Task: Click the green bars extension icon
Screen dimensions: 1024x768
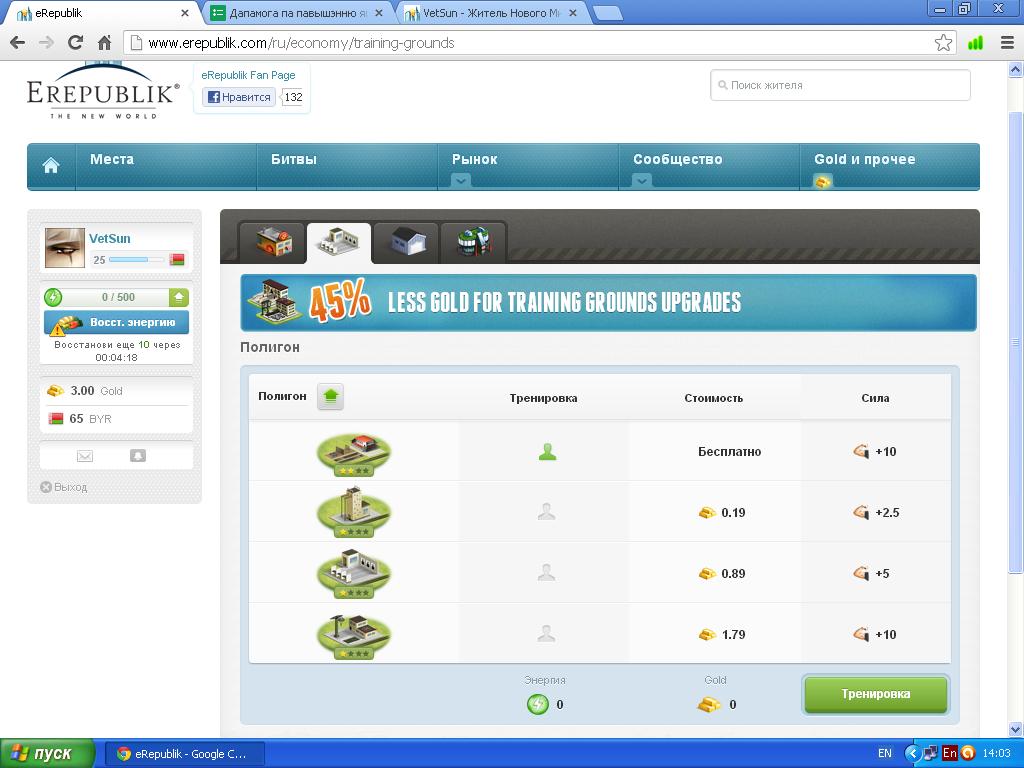Action: pos(976,43)
